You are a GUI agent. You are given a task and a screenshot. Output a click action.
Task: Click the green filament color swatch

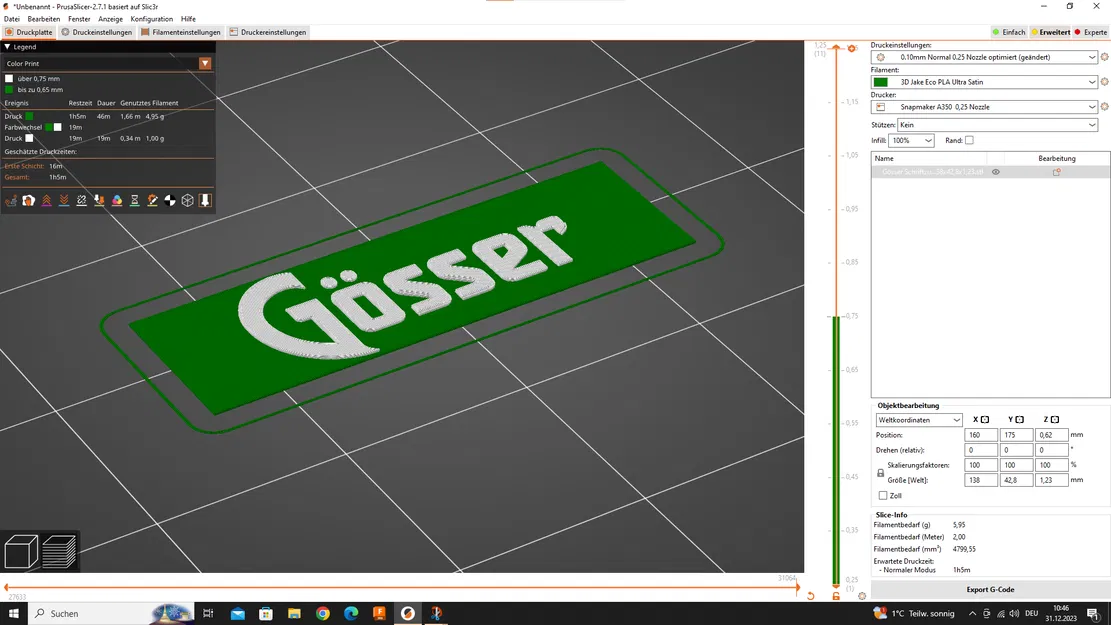point(881,82)
